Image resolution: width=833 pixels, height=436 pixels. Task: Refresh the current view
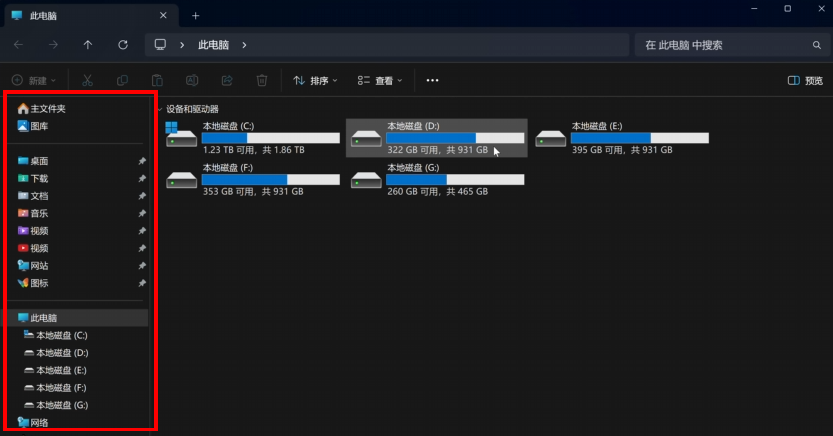point(123,45)
